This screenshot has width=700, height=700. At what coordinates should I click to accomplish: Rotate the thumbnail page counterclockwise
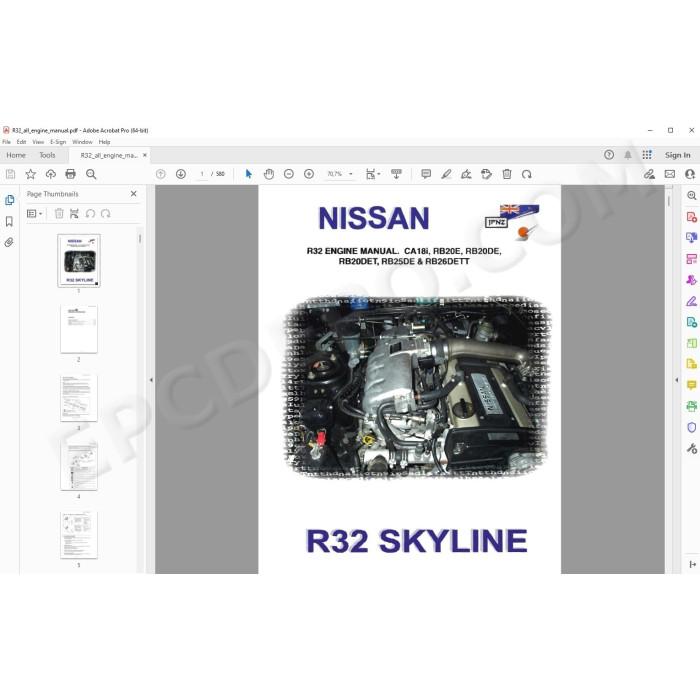coord(90,213)
